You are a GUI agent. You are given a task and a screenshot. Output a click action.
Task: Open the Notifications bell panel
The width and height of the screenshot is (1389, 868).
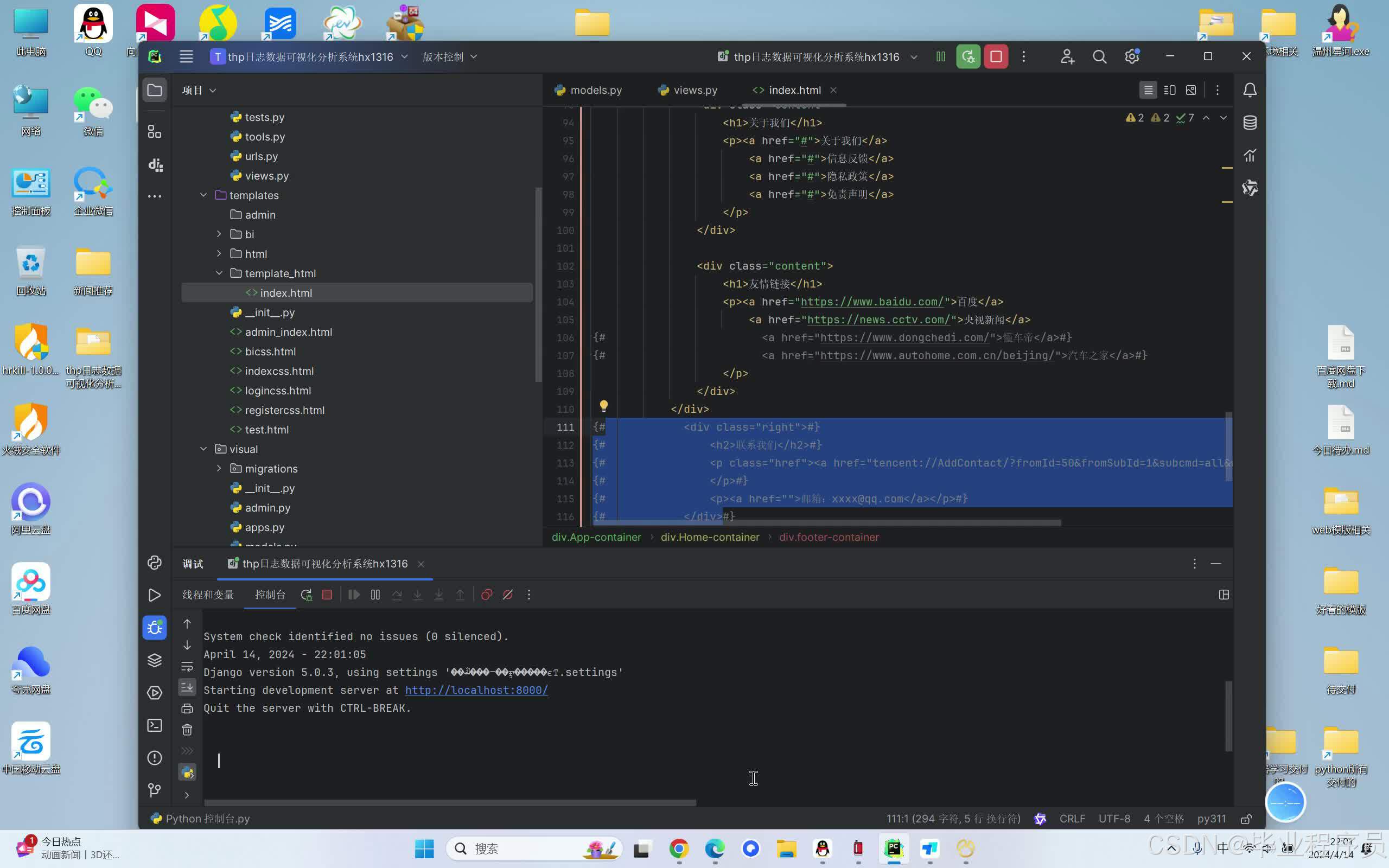click(1250, 90)
